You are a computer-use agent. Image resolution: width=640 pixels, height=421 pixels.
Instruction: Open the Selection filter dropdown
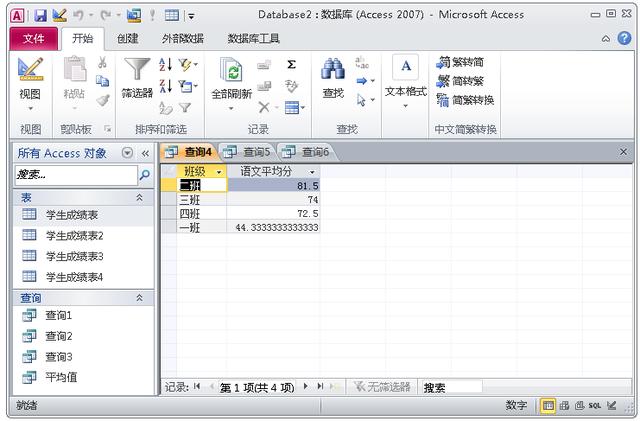click(x=188, y=65)
